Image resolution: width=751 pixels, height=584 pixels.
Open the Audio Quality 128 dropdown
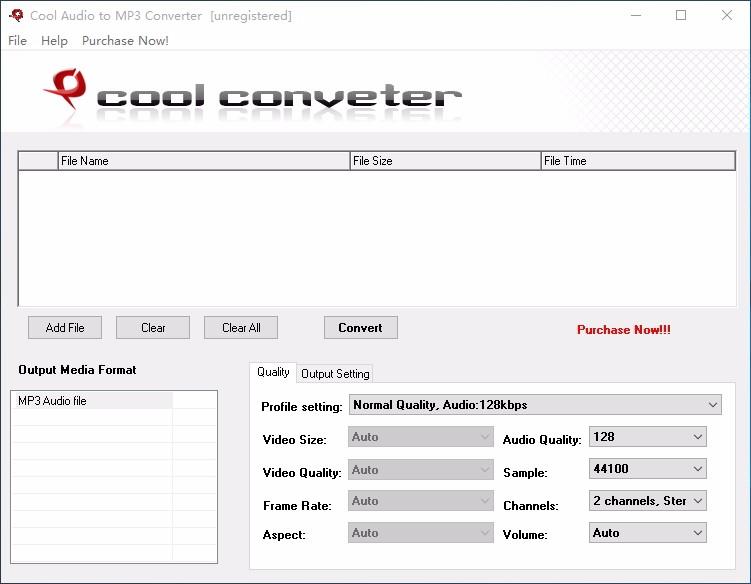(648, 437)
